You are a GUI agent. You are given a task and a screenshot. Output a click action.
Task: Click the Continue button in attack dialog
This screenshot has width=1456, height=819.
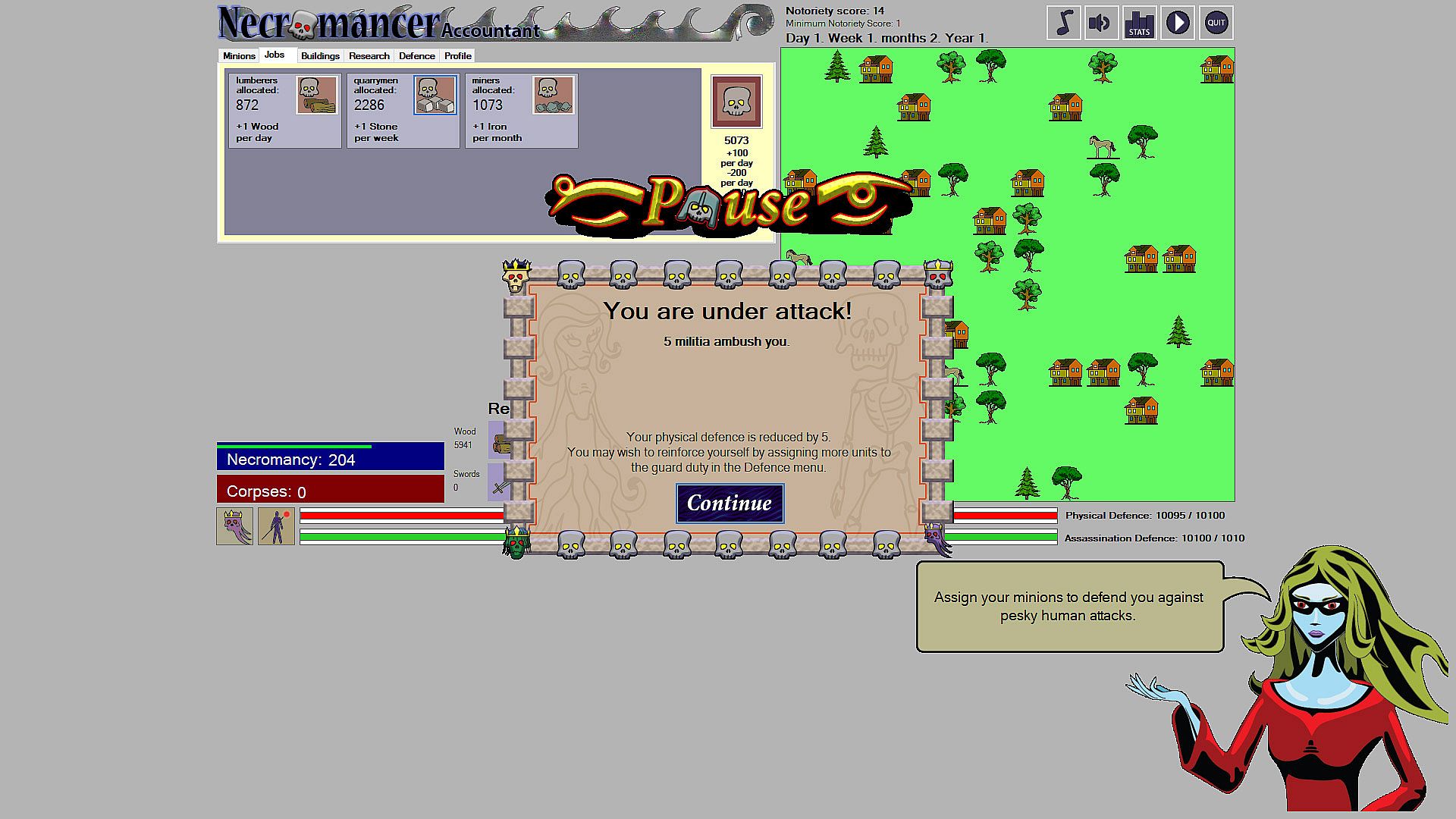[730, 504]
